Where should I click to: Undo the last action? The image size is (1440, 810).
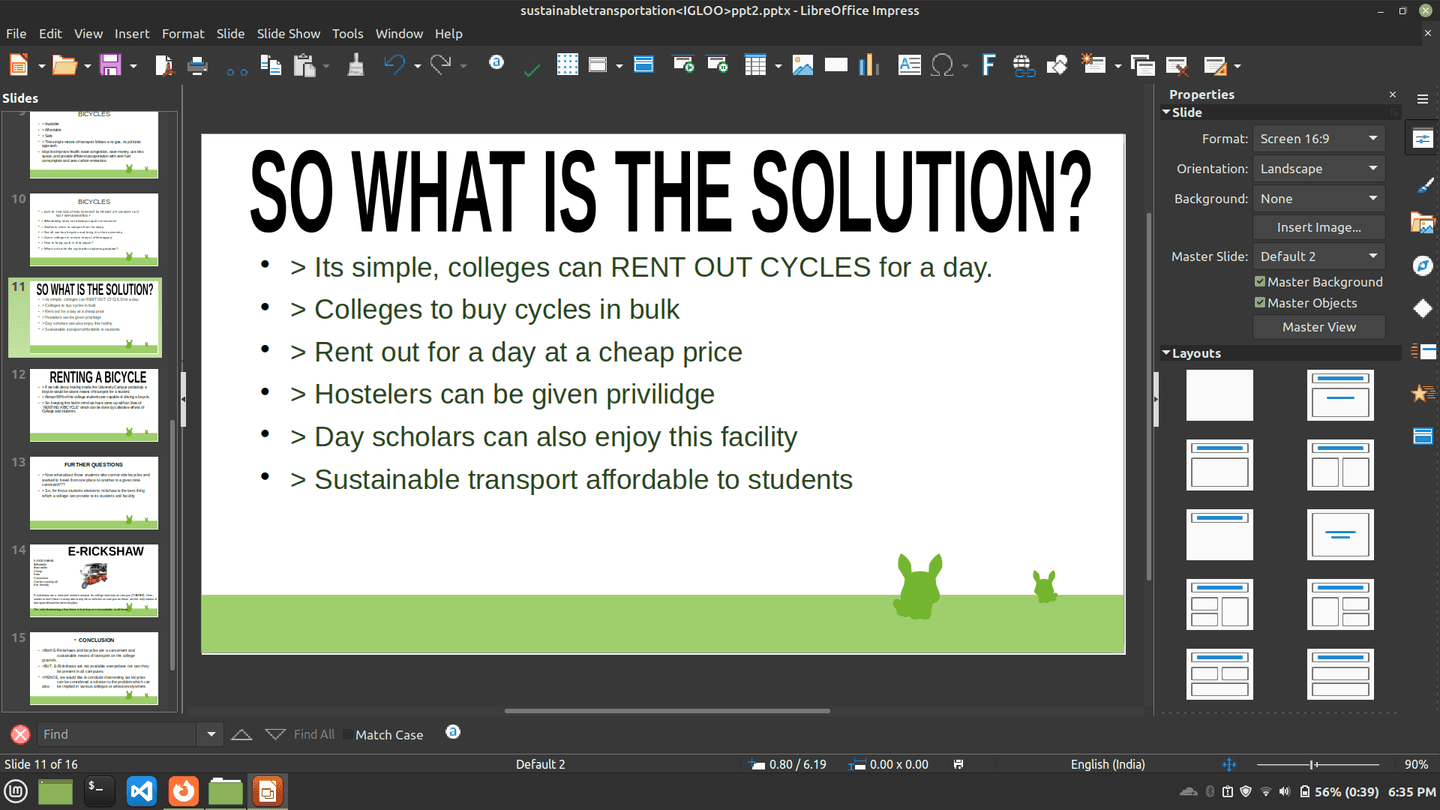(x=394, y=65)
